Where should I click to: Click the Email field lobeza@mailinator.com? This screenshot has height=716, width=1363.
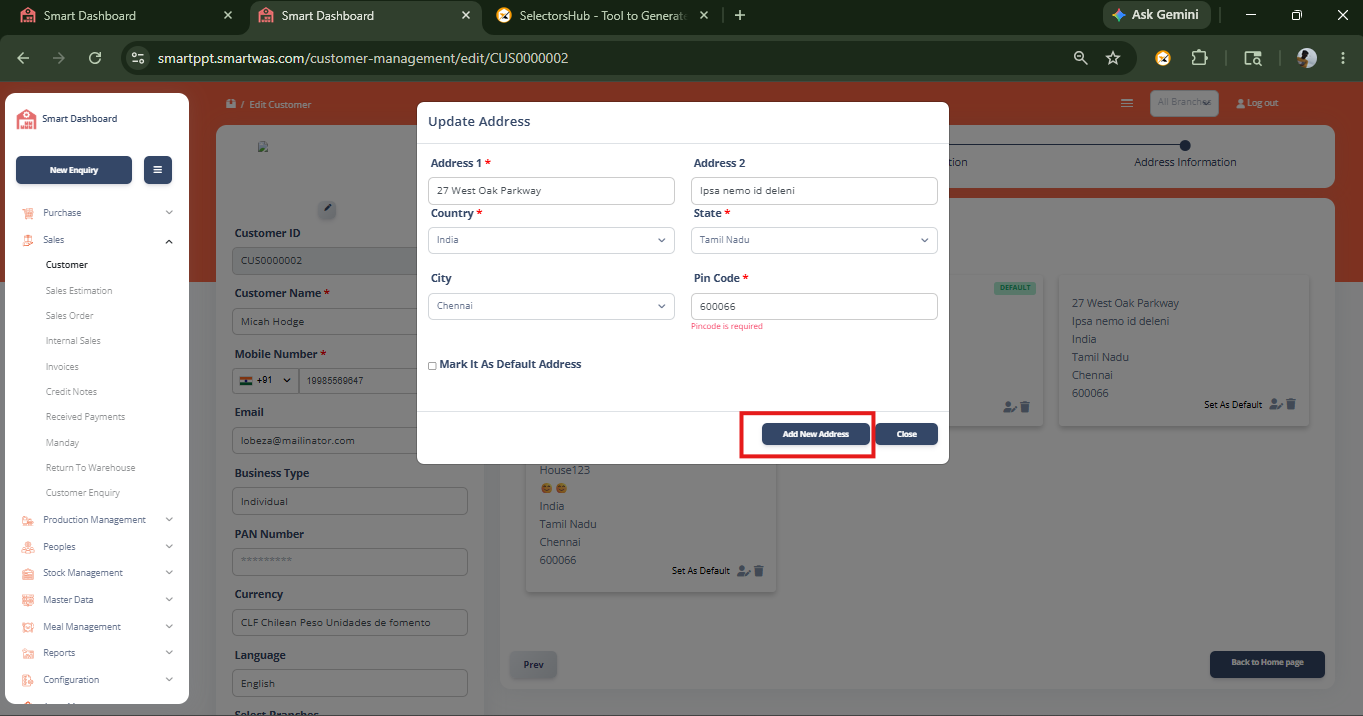click(x=350, y=440)
